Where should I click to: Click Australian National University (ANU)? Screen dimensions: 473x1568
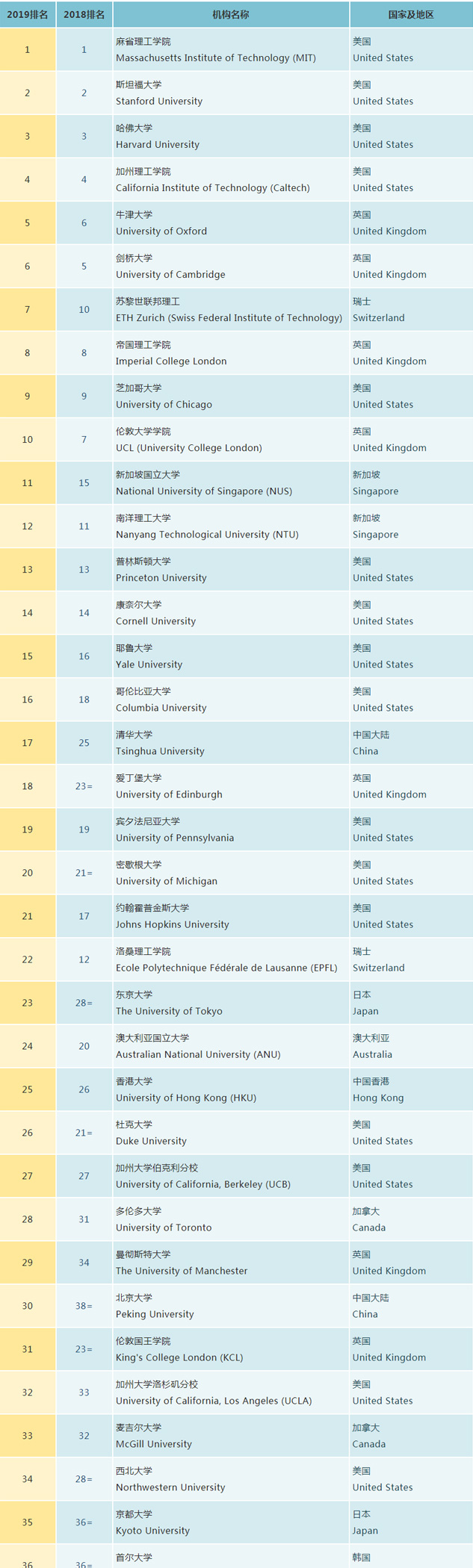tap(198, 1054)
